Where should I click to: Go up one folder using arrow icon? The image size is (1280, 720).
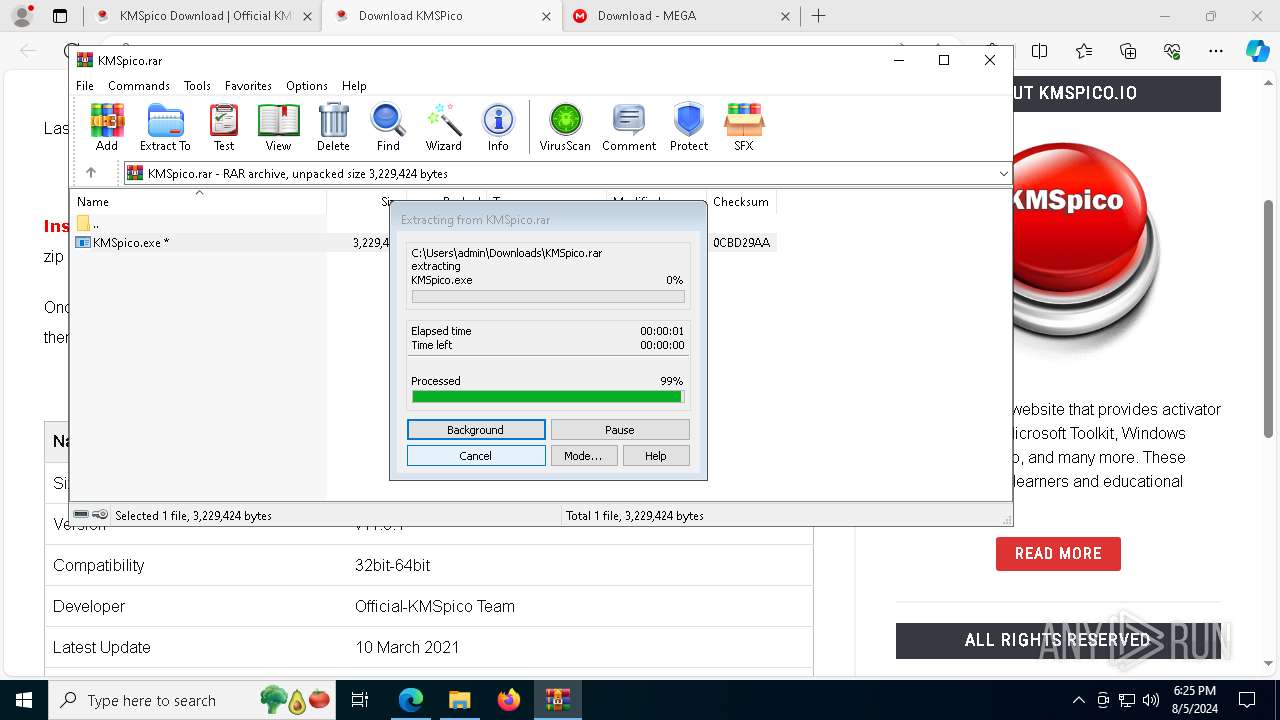pyautogui.click(x=90, y=173)
